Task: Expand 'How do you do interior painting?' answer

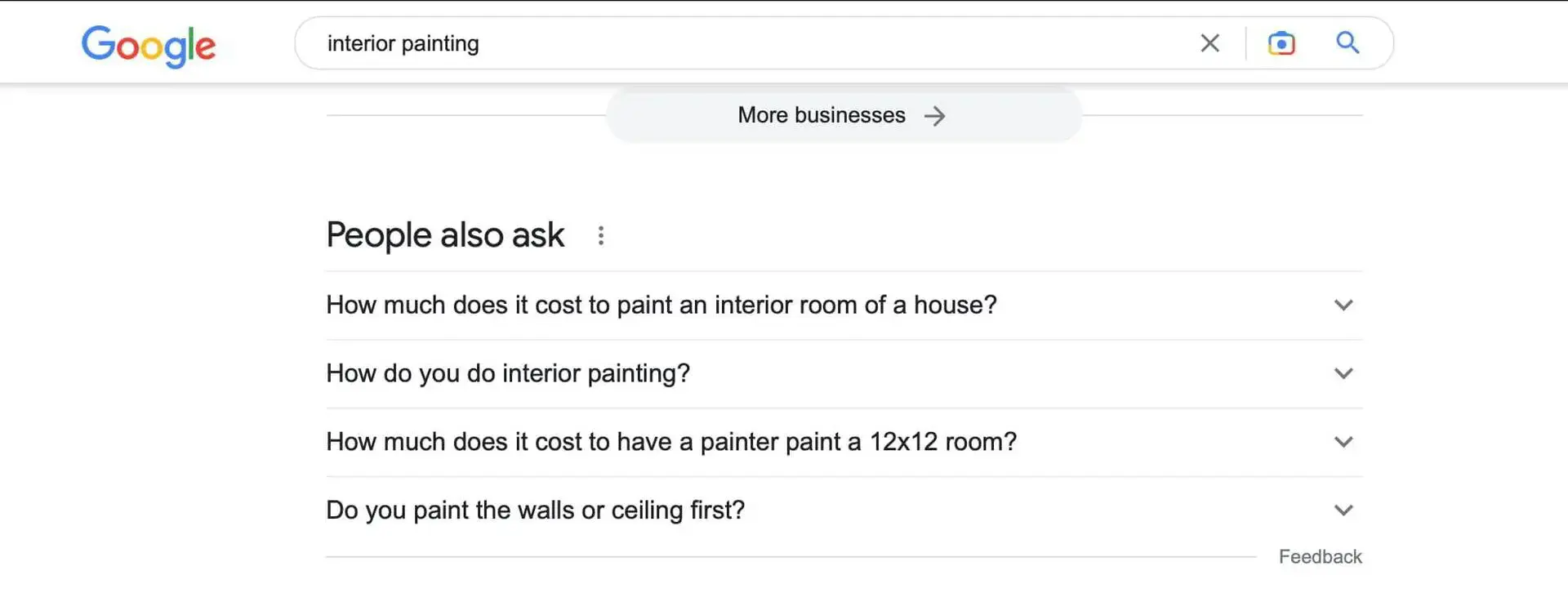Action: (1343, 373)
